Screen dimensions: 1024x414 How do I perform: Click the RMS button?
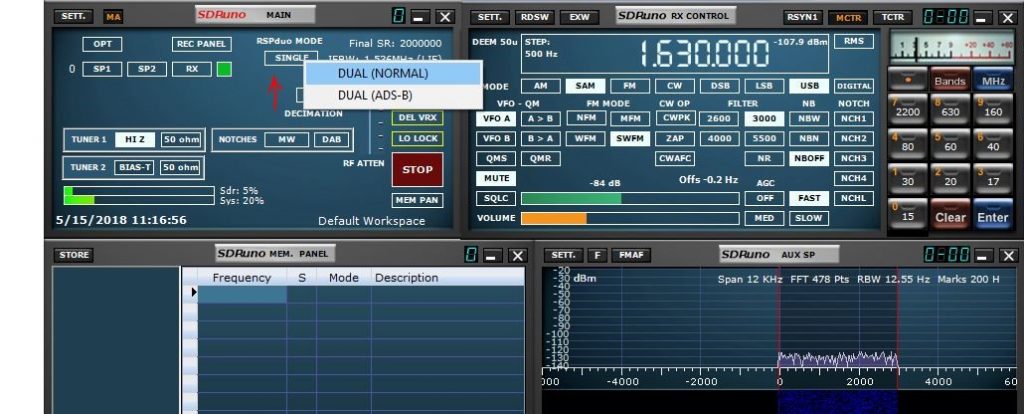coord(854,41)
